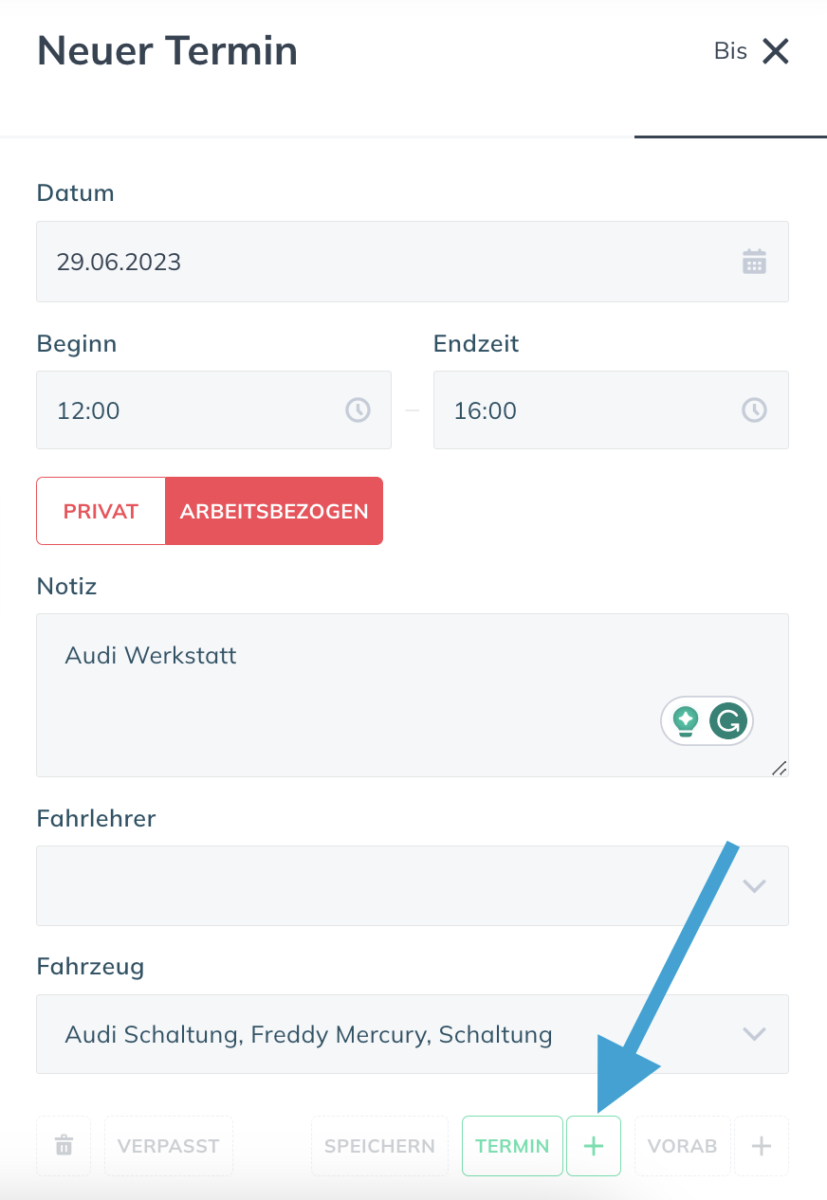Screen dimensions: 827x1200
Task: Click the VERPASST button
Action: [168, 1146]
